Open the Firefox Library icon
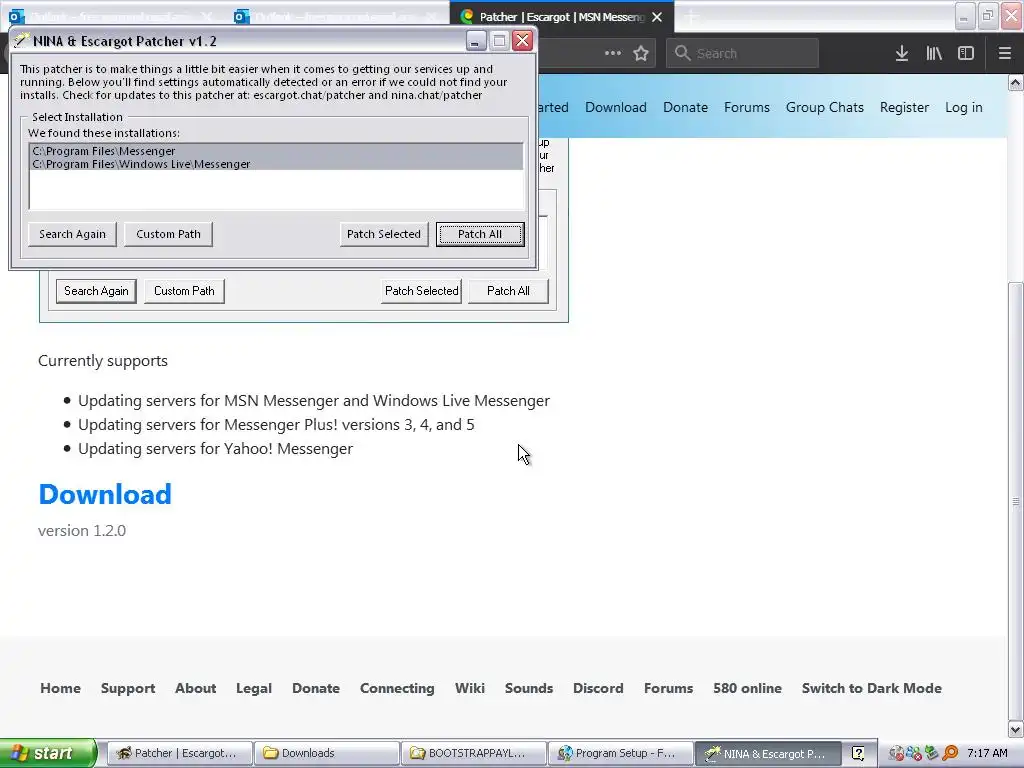This screenshot has height=768, width=1024. (x=934, y=54)
